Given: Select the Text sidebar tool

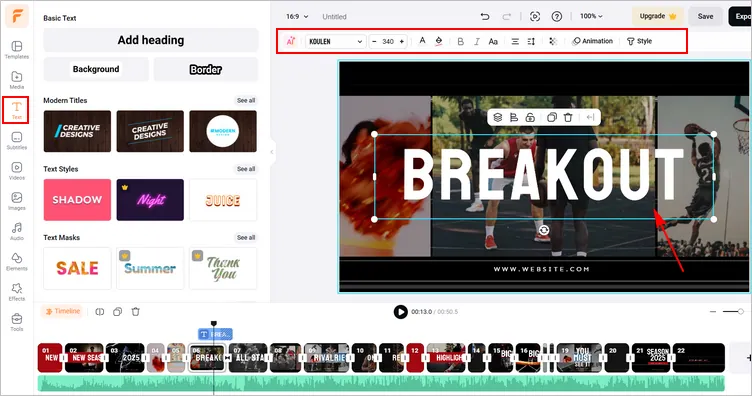Looking at the screenshot, I should pos(16,110).
